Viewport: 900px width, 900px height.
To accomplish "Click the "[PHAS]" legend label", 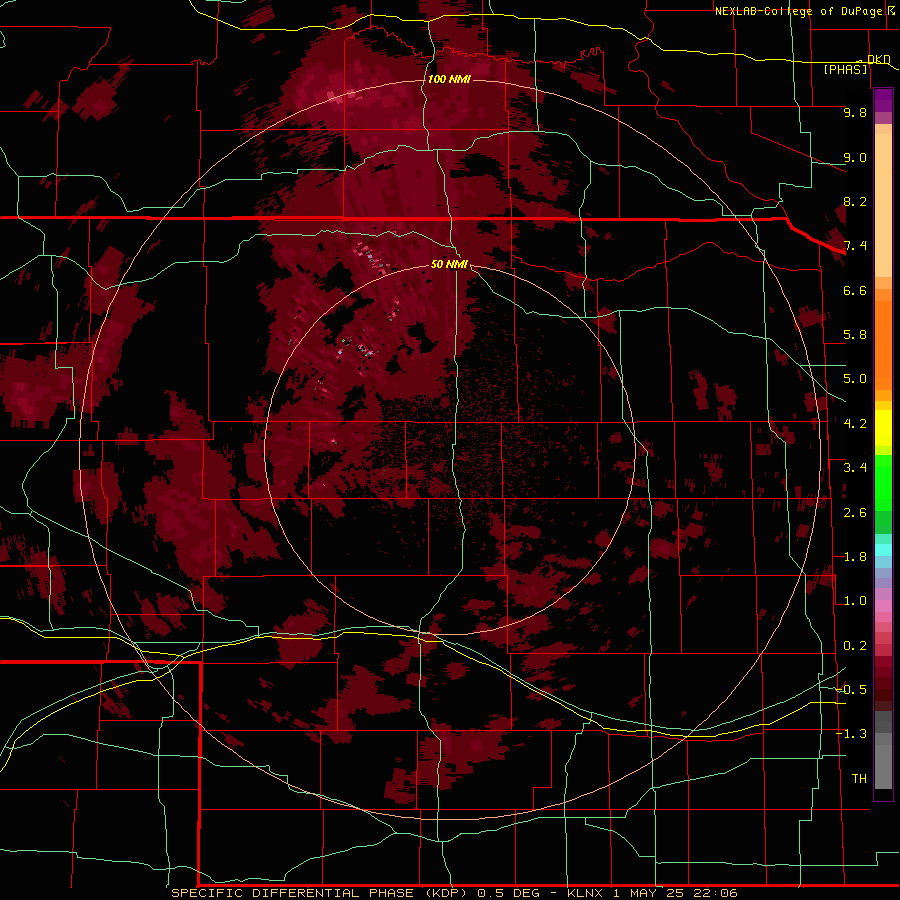I will tap(845, 69).
